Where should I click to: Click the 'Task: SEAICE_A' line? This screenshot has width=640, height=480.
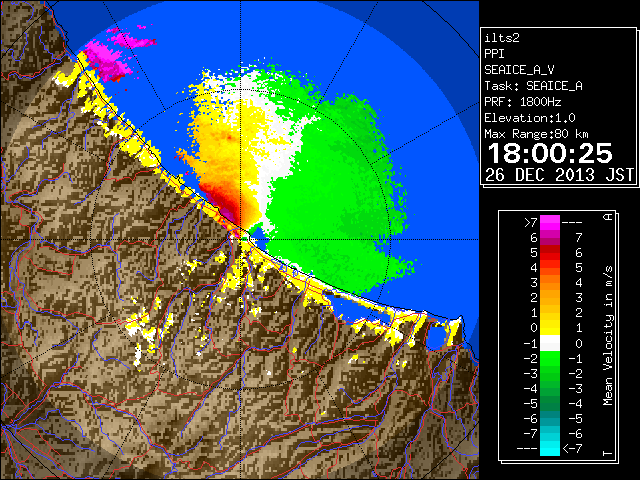point(533,86)
